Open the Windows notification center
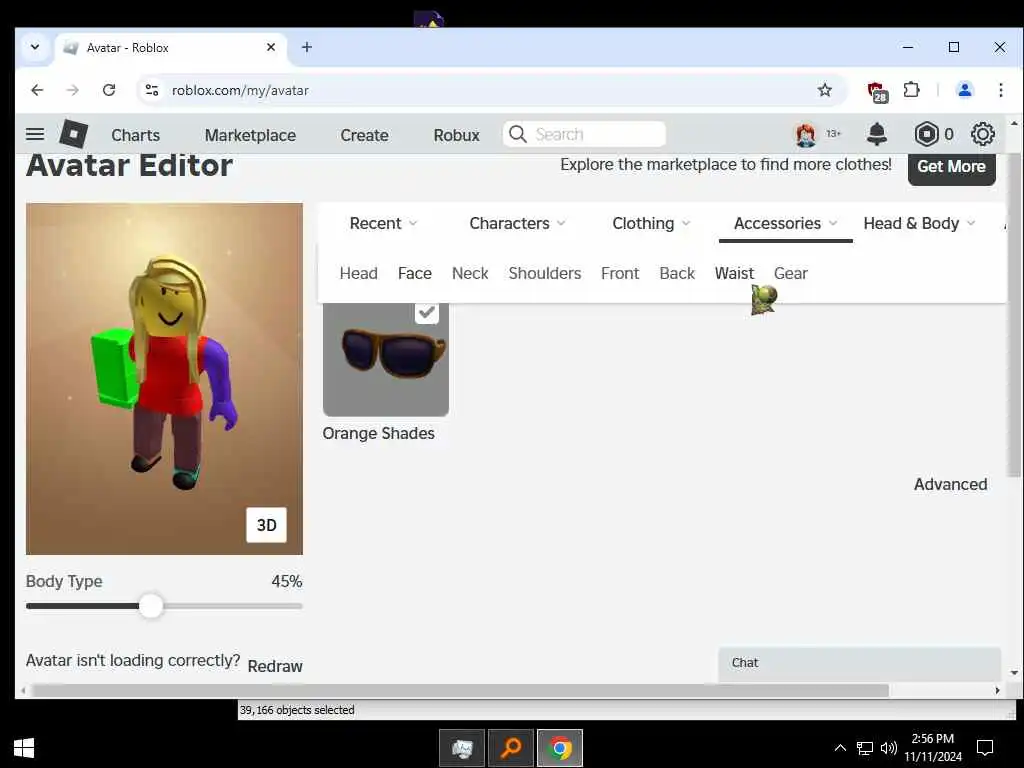 985,748
